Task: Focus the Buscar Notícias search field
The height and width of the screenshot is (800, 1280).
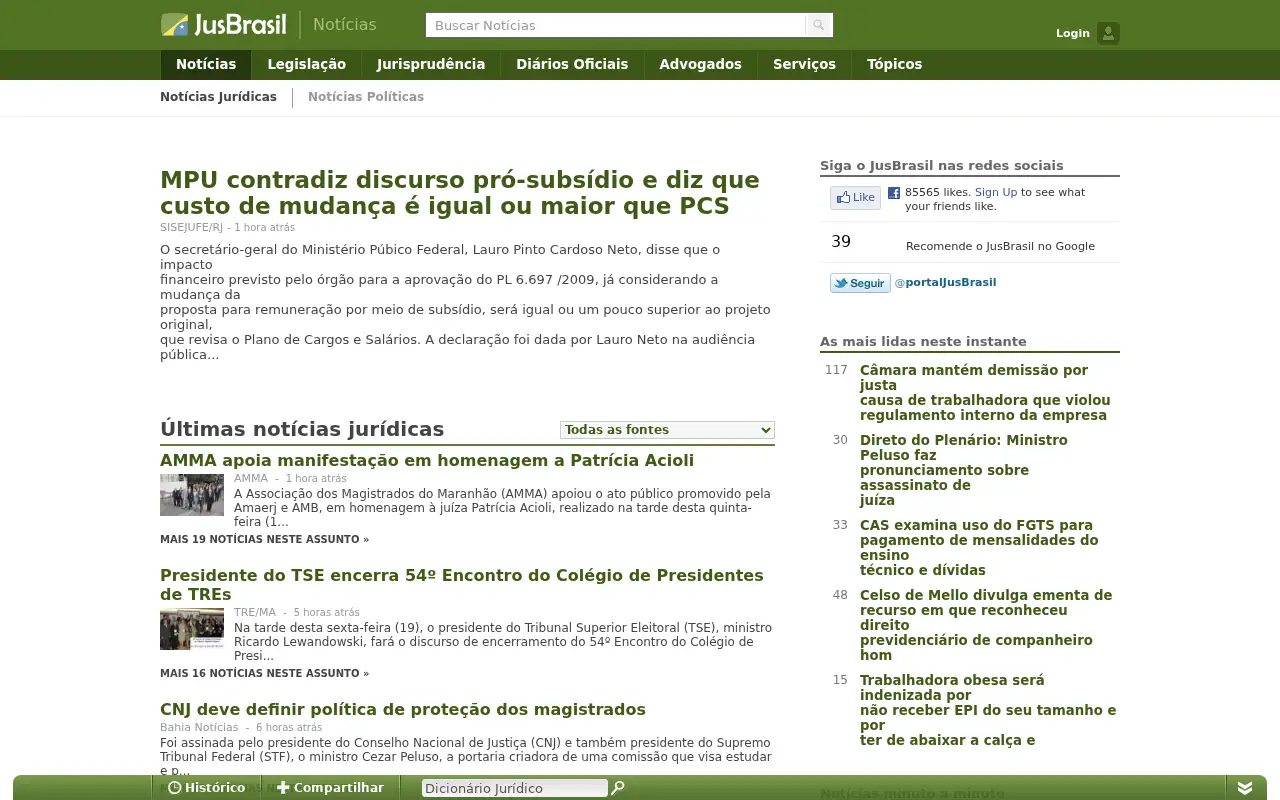Action: [615, 25]
